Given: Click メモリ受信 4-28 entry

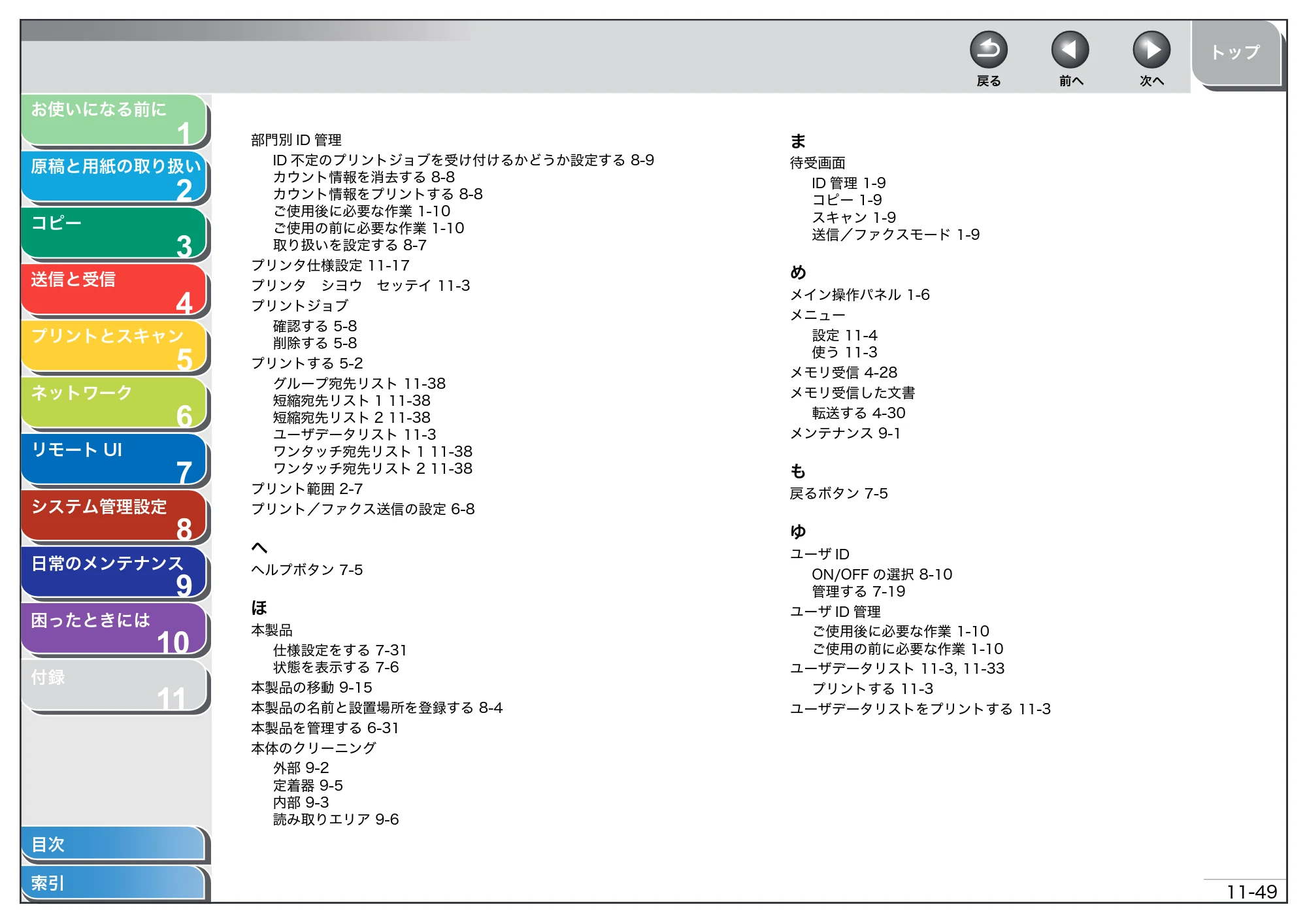Looking at the screenshot, I should (x=844, y=372).
